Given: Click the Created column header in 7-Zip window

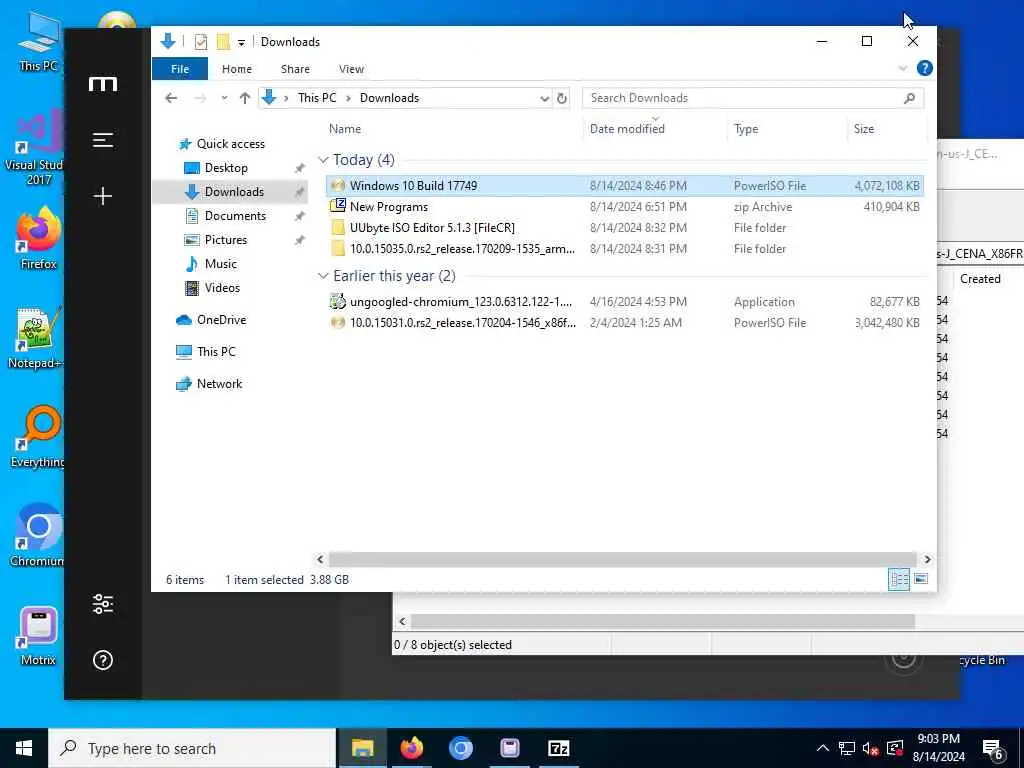Looking at the screenshot, I should click(980, 279).
